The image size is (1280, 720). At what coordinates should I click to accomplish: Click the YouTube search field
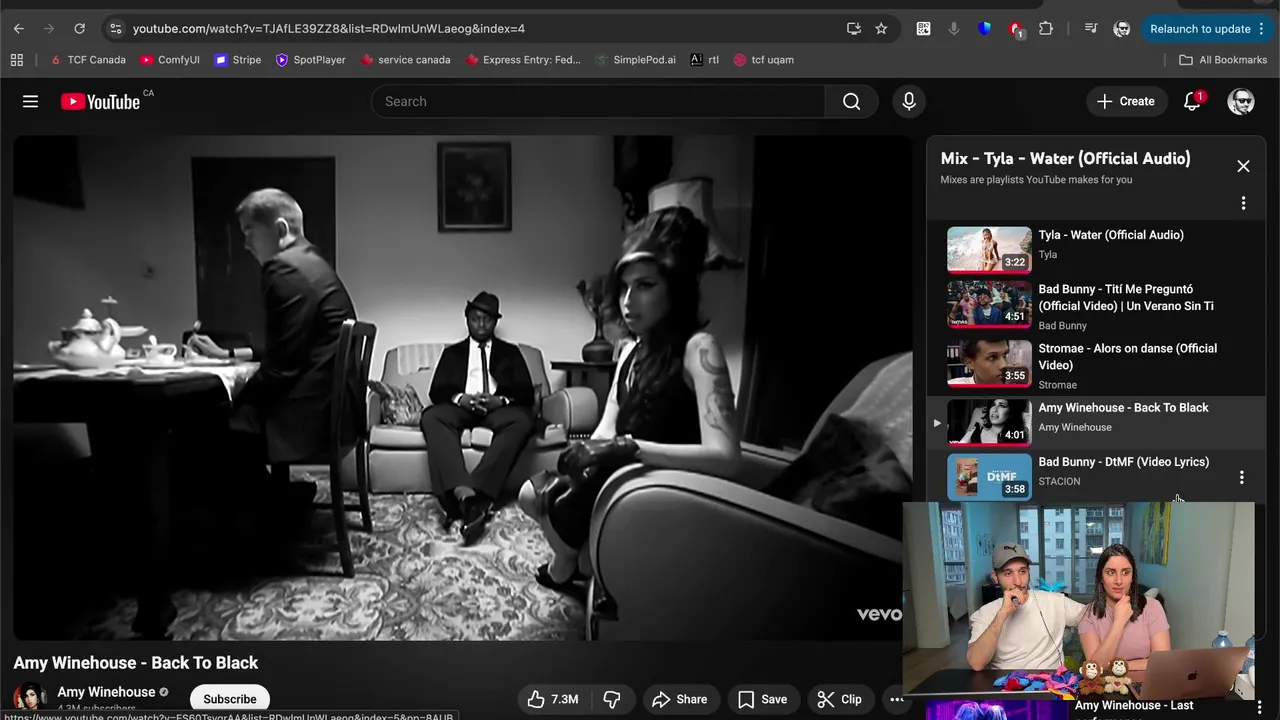(x=598, y=101)
